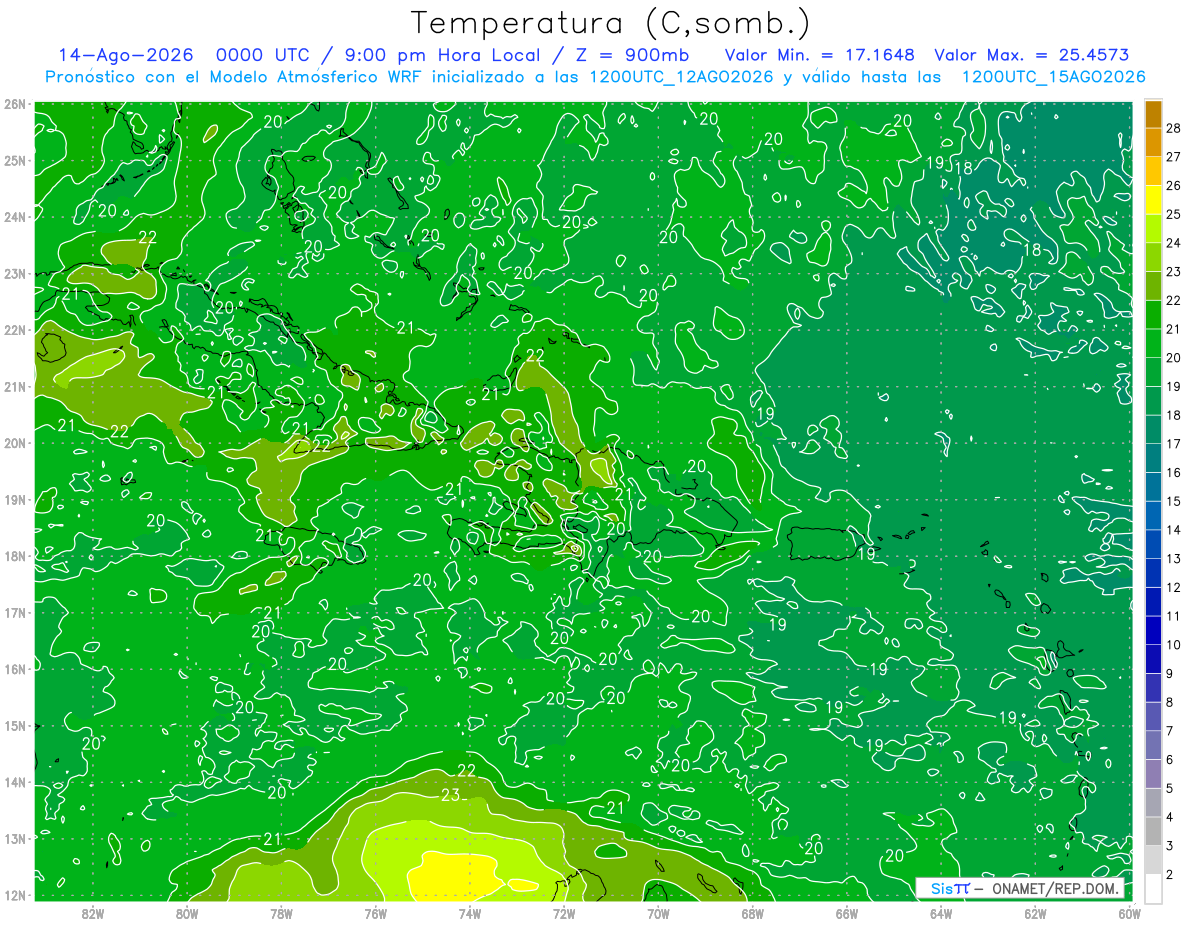Click color legend label '11'
The image size is (1200, 927).
(1174, 616)
